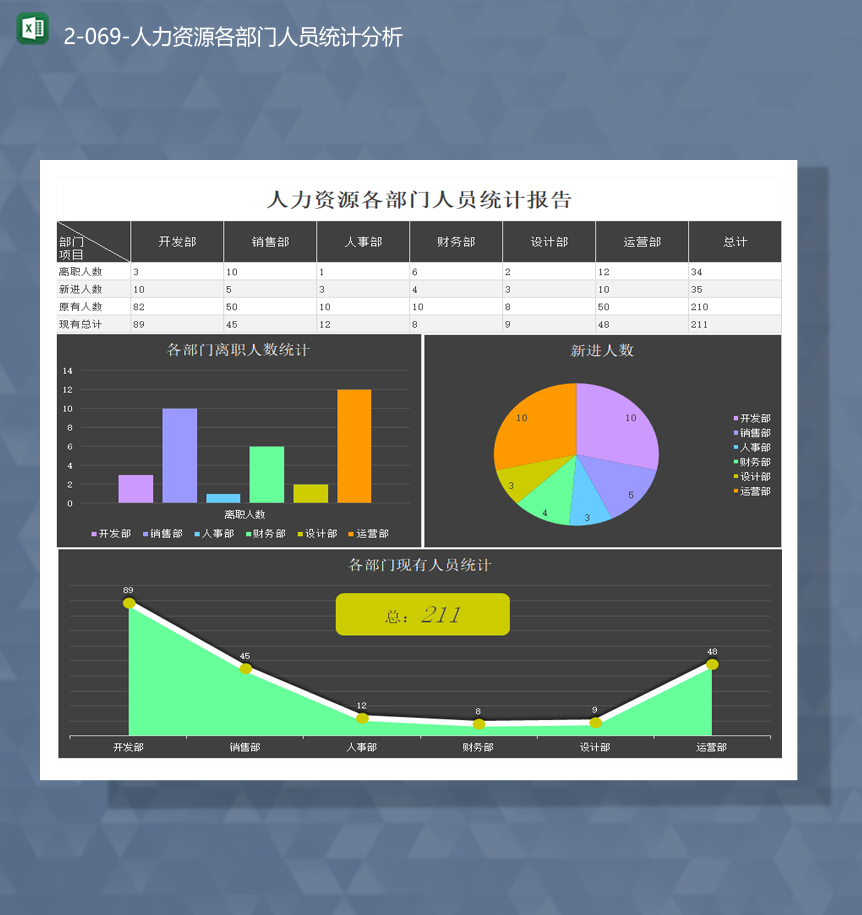Viewport: 862px width, 915px height.
Task: Toggle the 销售部 entry in the pie chart legend
Action: click(750, 433)
